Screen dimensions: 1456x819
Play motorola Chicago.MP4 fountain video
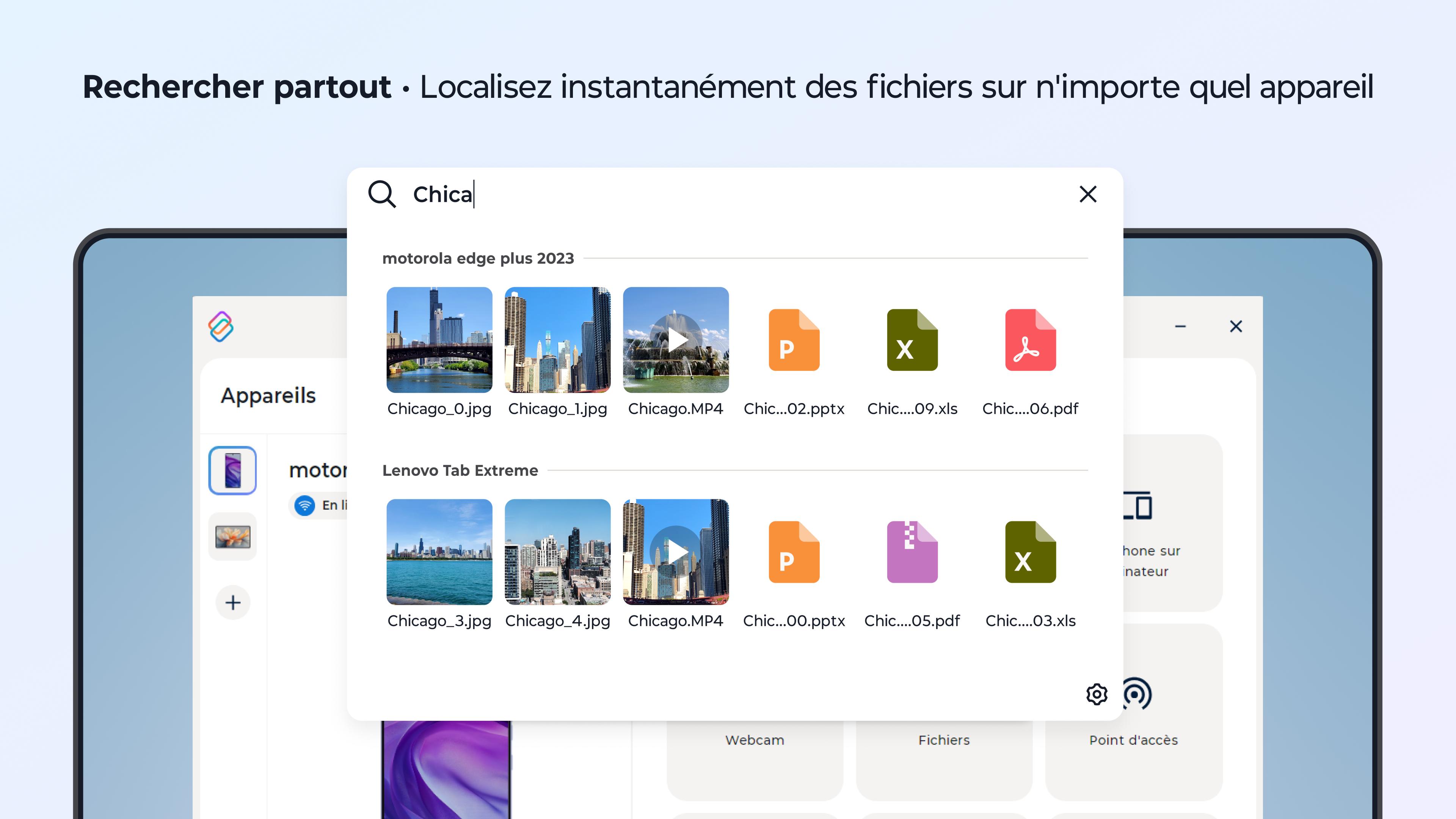675,340
